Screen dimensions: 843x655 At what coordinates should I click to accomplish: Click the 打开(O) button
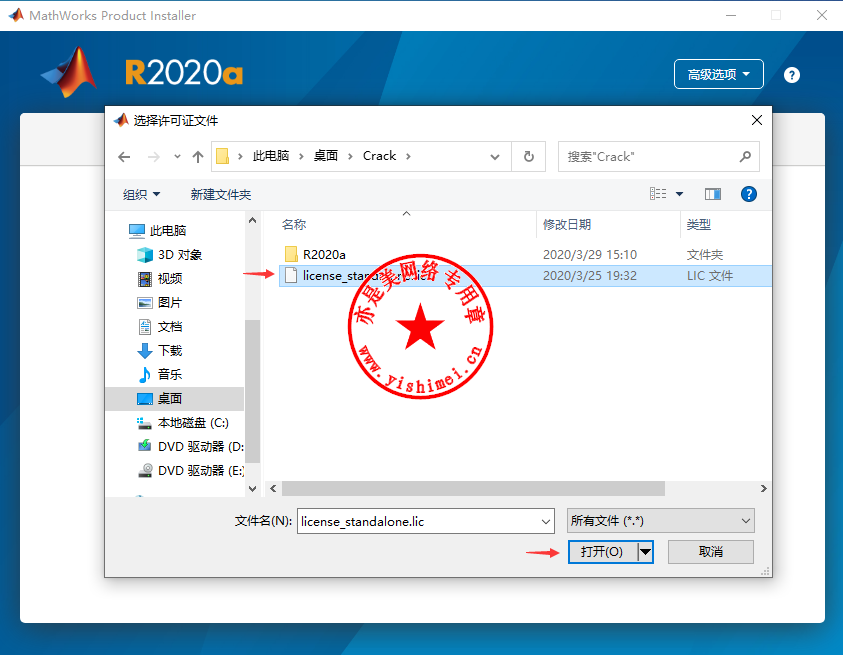coord(602,552)
